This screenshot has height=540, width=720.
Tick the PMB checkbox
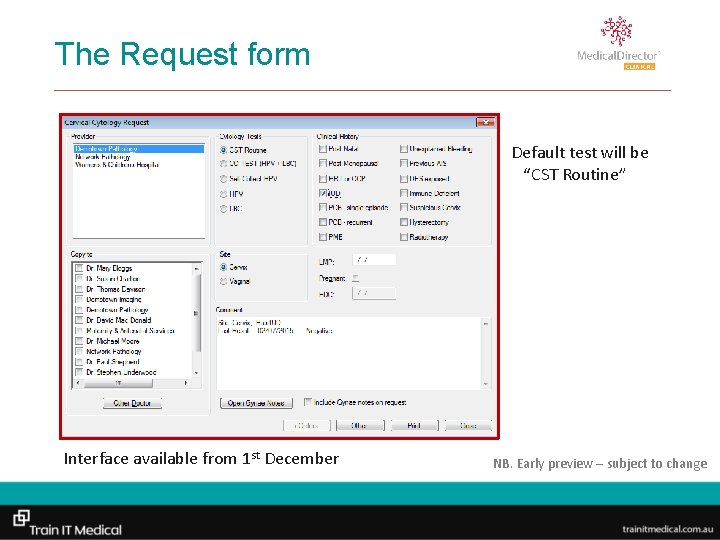[x=323, y=237]
